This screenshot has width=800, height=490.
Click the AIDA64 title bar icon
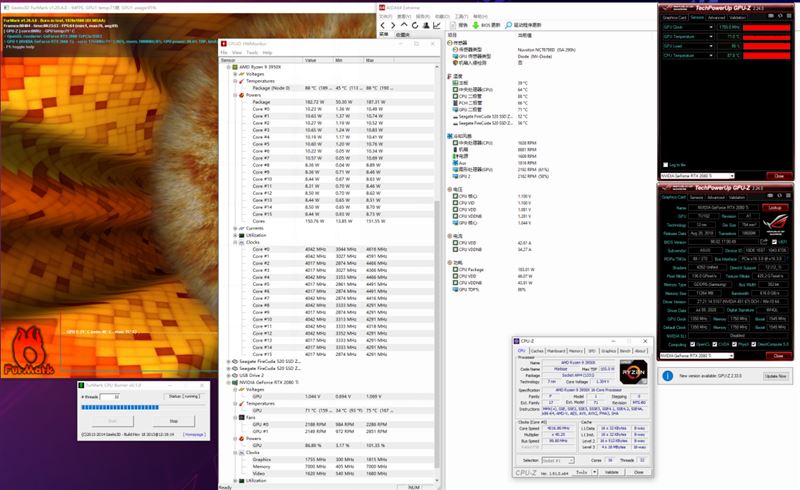(382, 8)
